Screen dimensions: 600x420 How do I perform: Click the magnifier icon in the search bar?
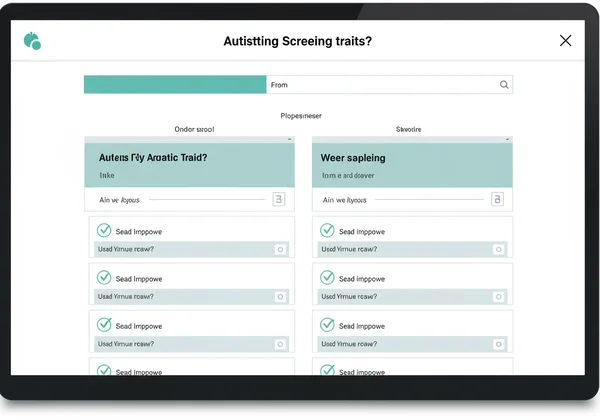pyautogui.click(x=504, y=86)
